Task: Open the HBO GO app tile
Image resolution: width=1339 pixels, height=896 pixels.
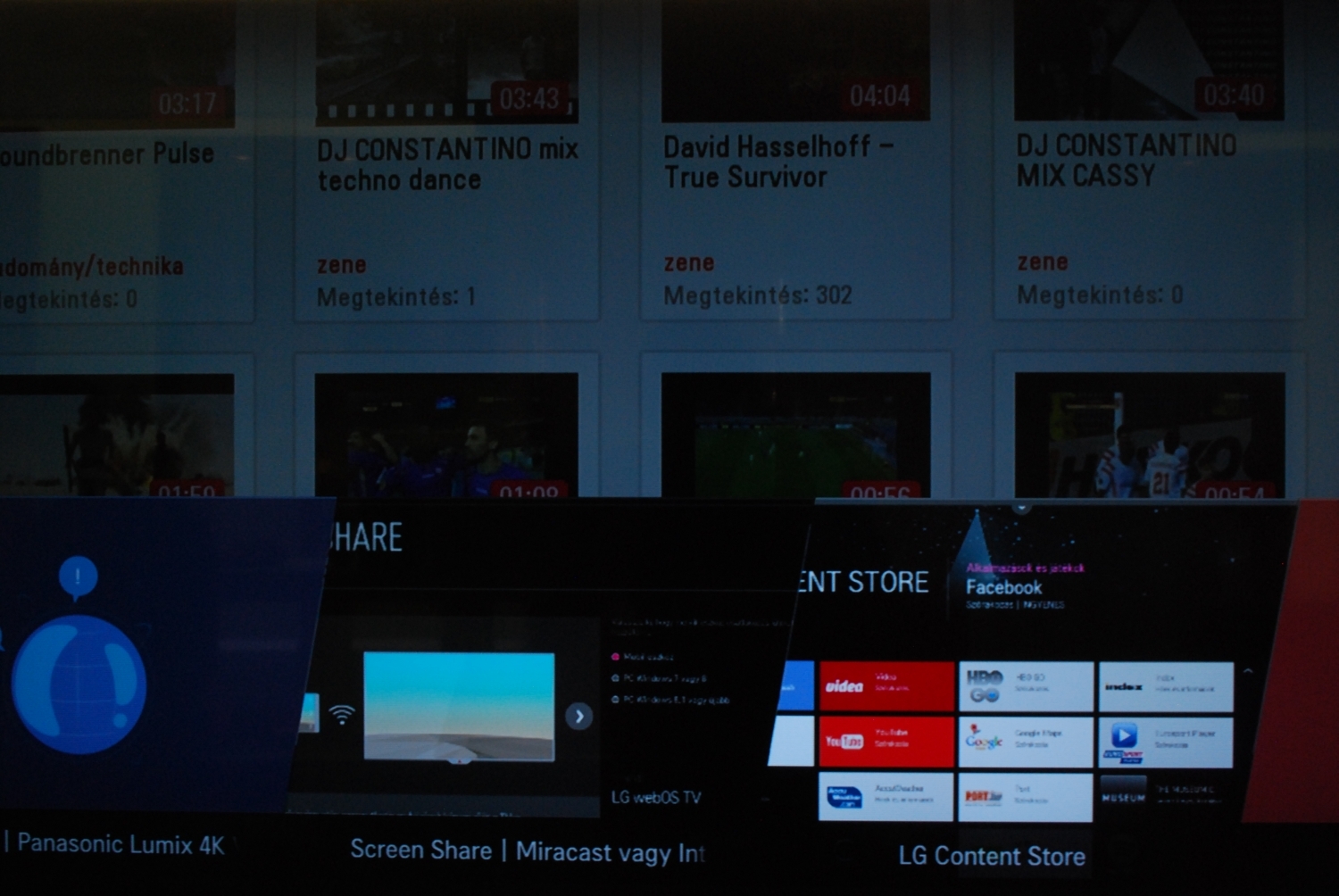Action: (1026, 685)
